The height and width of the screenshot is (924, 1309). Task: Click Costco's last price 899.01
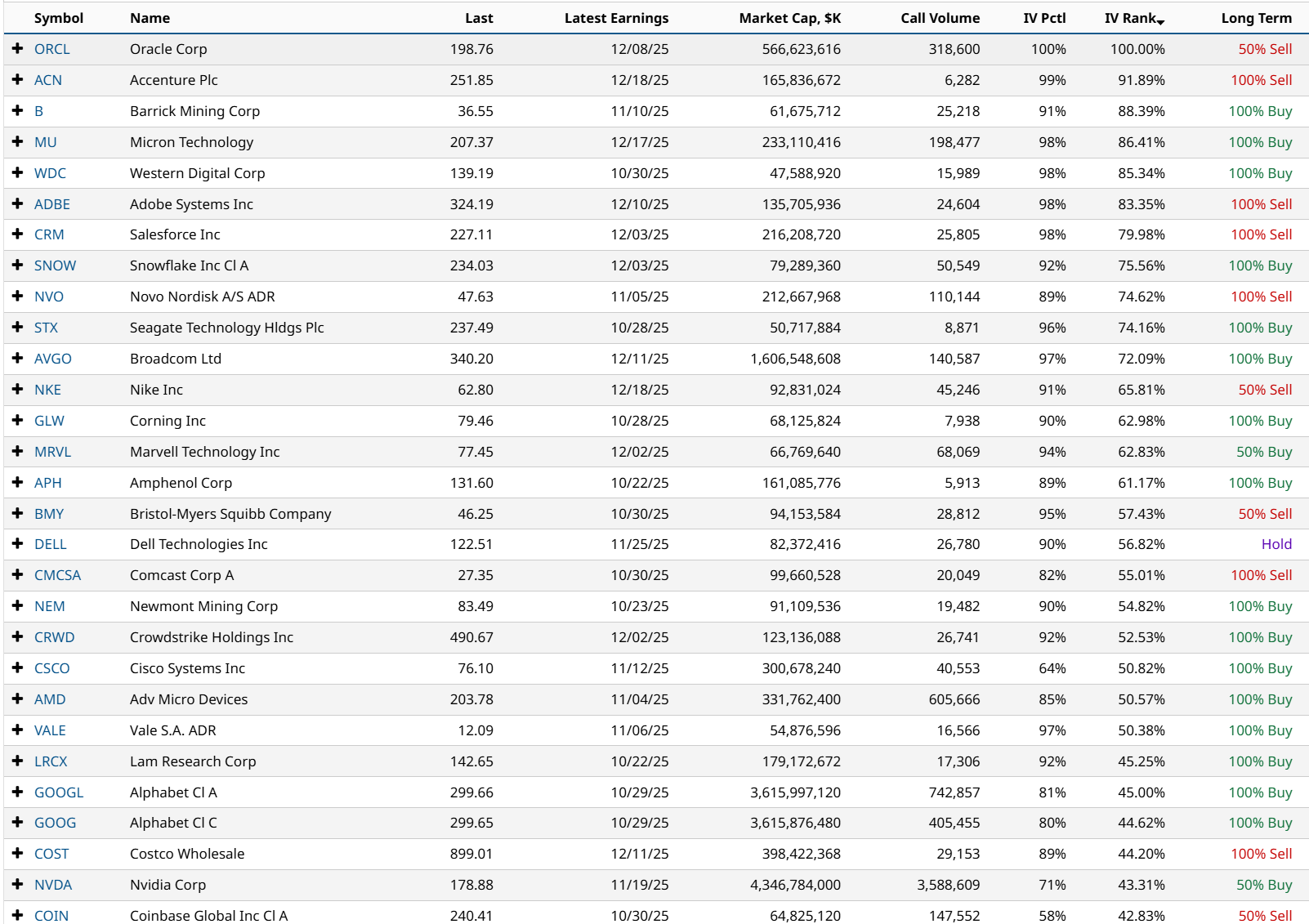click(x=471, y=854)
